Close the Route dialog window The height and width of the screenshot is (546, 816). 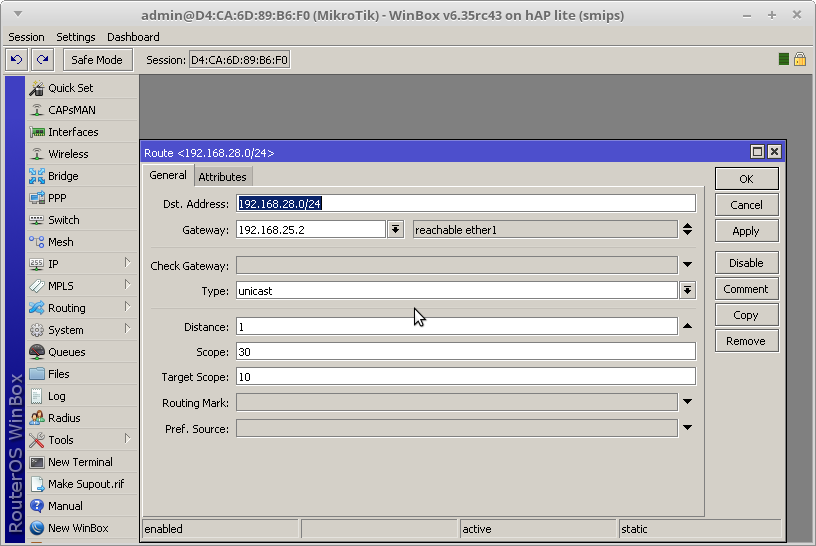coord(774,151)
